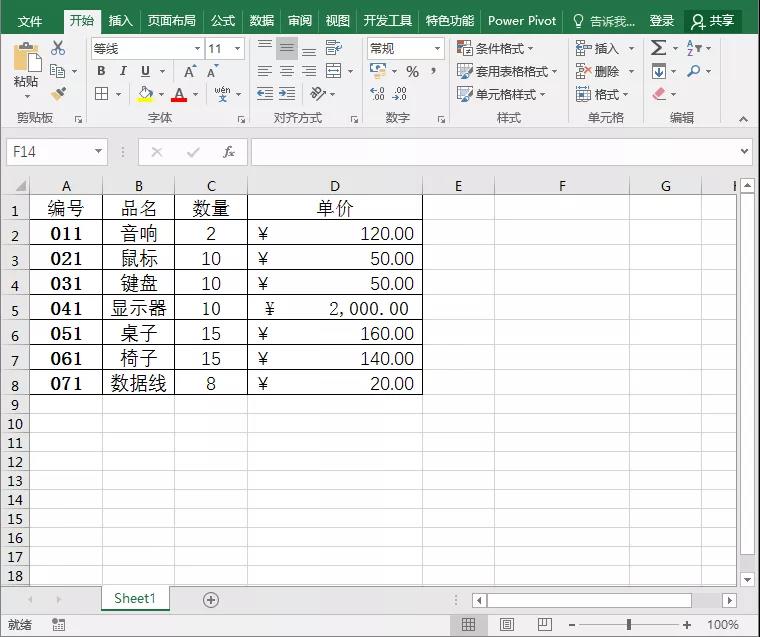Center text horizontally
Viewport: 760px width, 637px height.
coord(287,71)
